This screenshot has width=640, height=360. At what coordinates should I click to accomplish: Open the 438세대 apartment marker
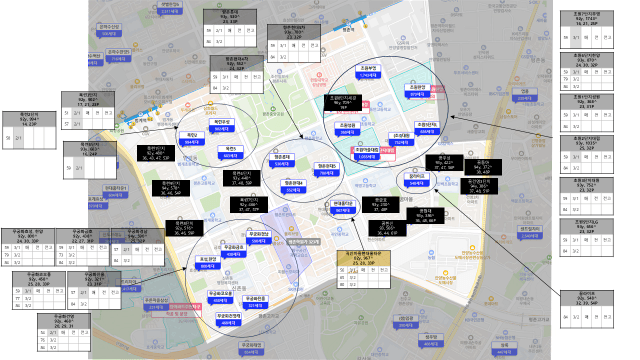pyautogui.click(x=233, y=251)
